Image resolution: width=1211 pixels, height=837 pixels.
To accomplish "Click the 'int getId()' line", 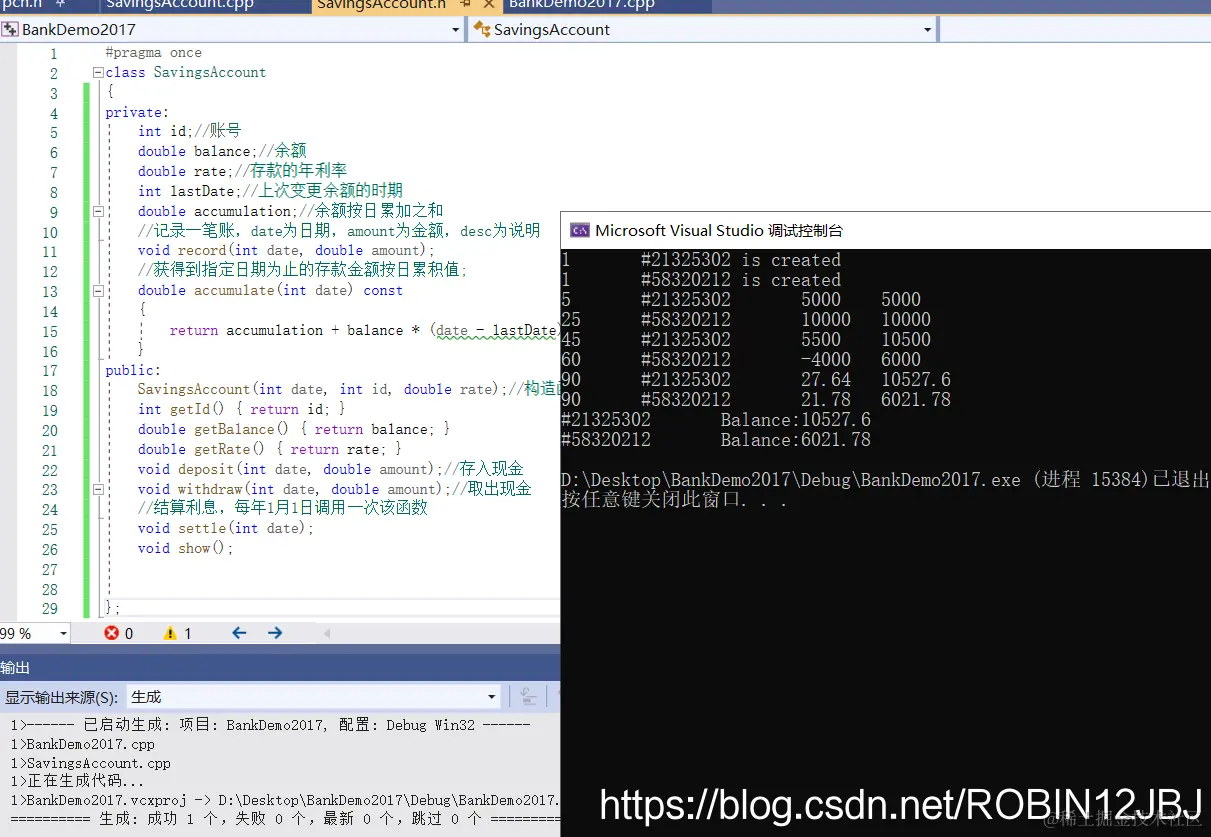I will click(x=241, y=410).
